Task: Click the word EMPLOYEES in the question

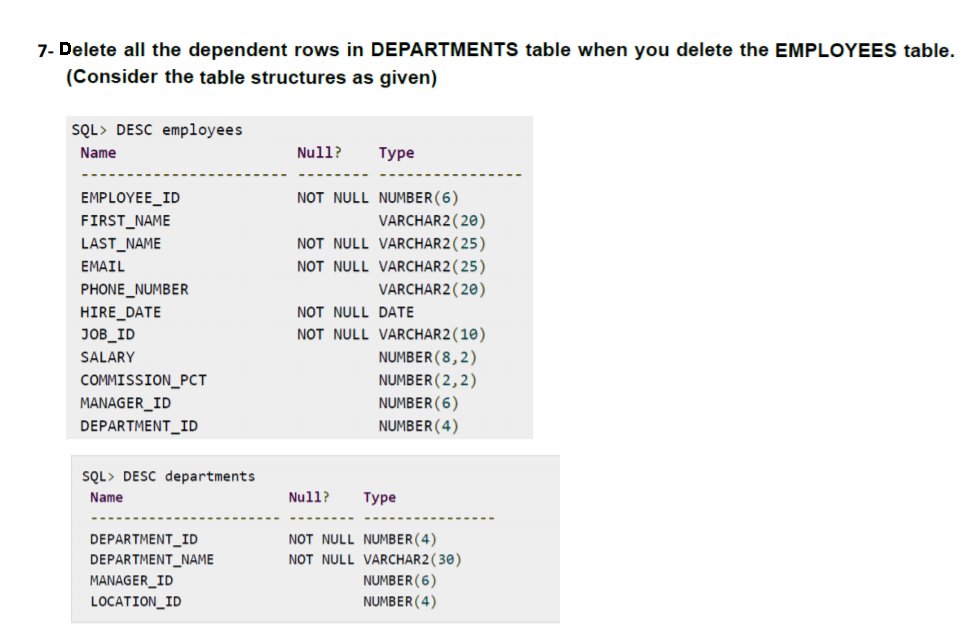Action: pyautogui.click(x=836, y=50)
